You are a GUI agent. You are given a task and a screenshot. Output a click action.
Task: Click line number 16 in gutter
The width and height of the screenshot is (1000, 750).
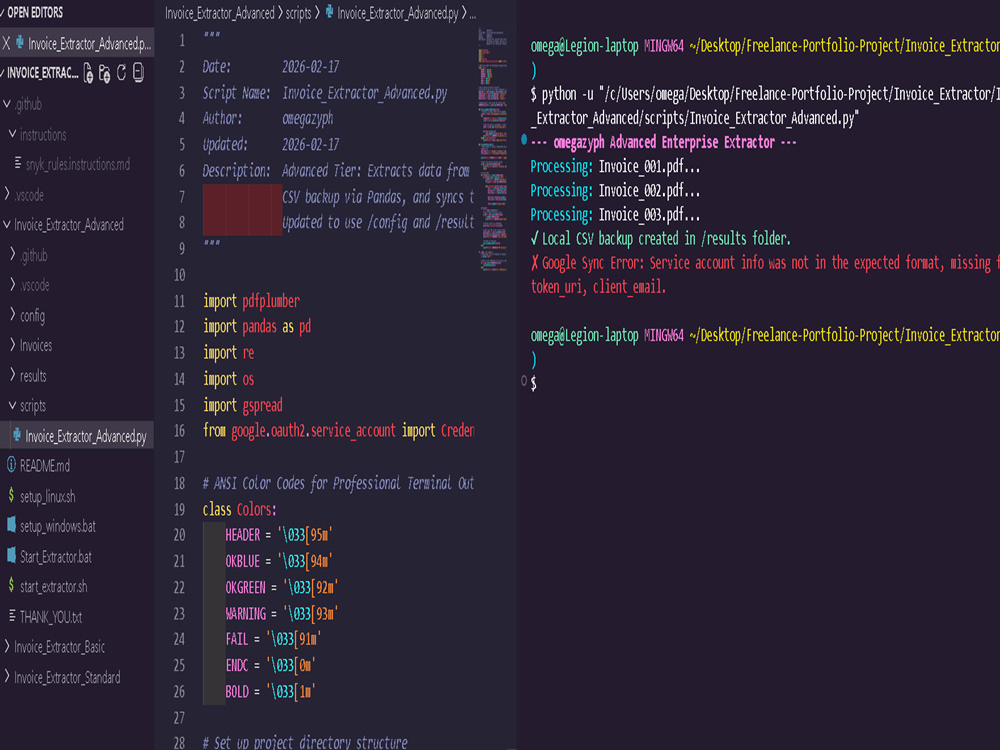(x=180, y=431)
